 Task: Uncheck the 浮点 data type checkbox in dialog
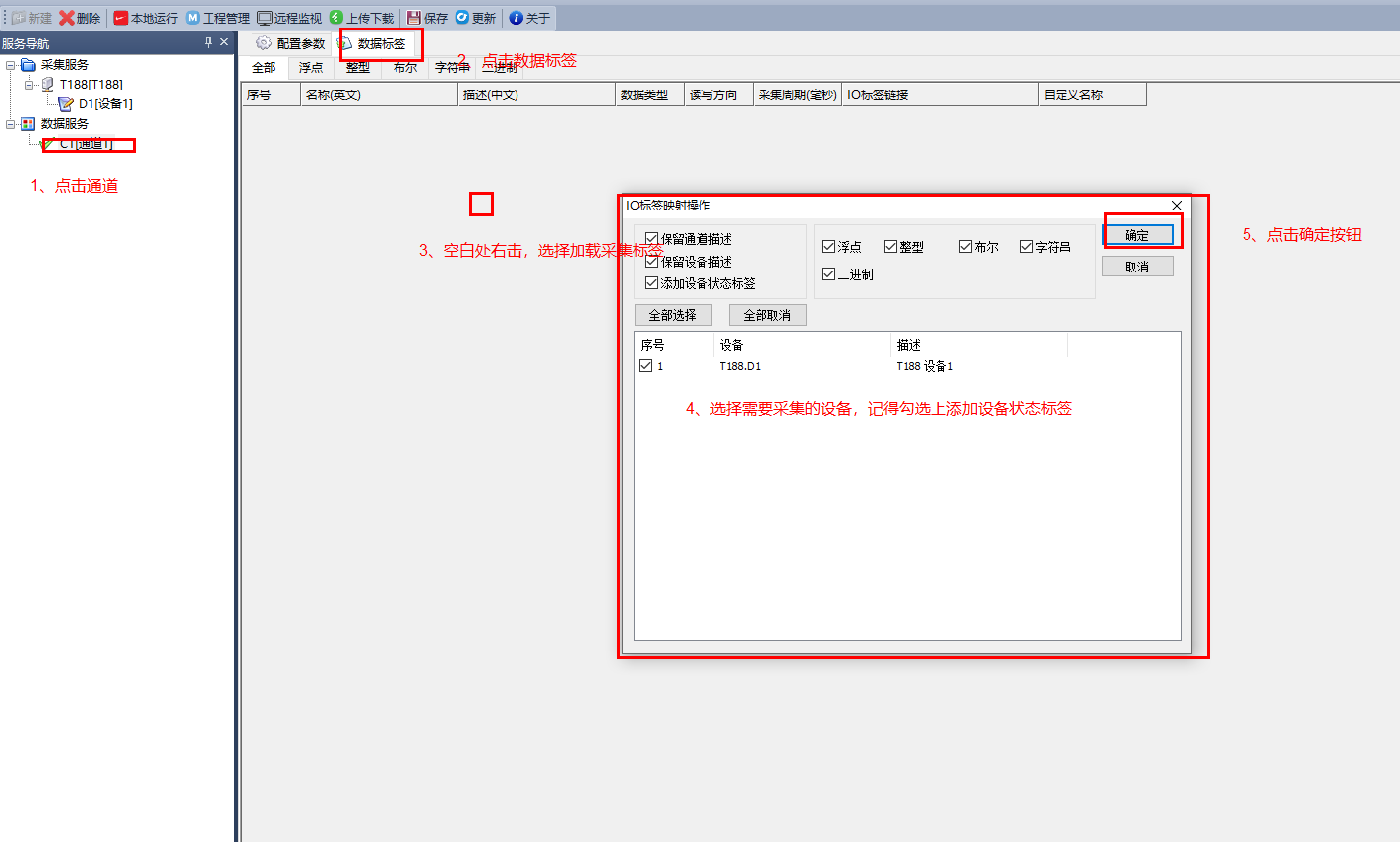828,247
